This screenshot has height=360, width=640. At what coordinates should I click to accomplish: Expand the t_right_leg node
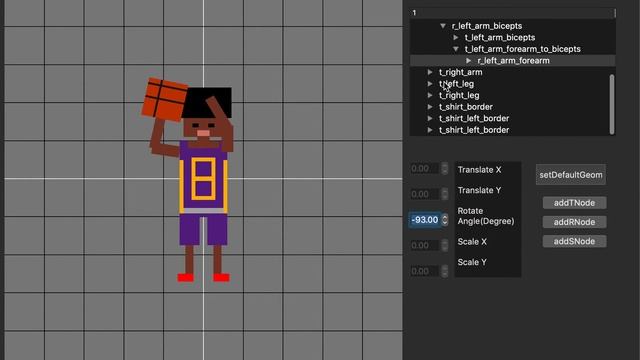[x=430, y=95]
